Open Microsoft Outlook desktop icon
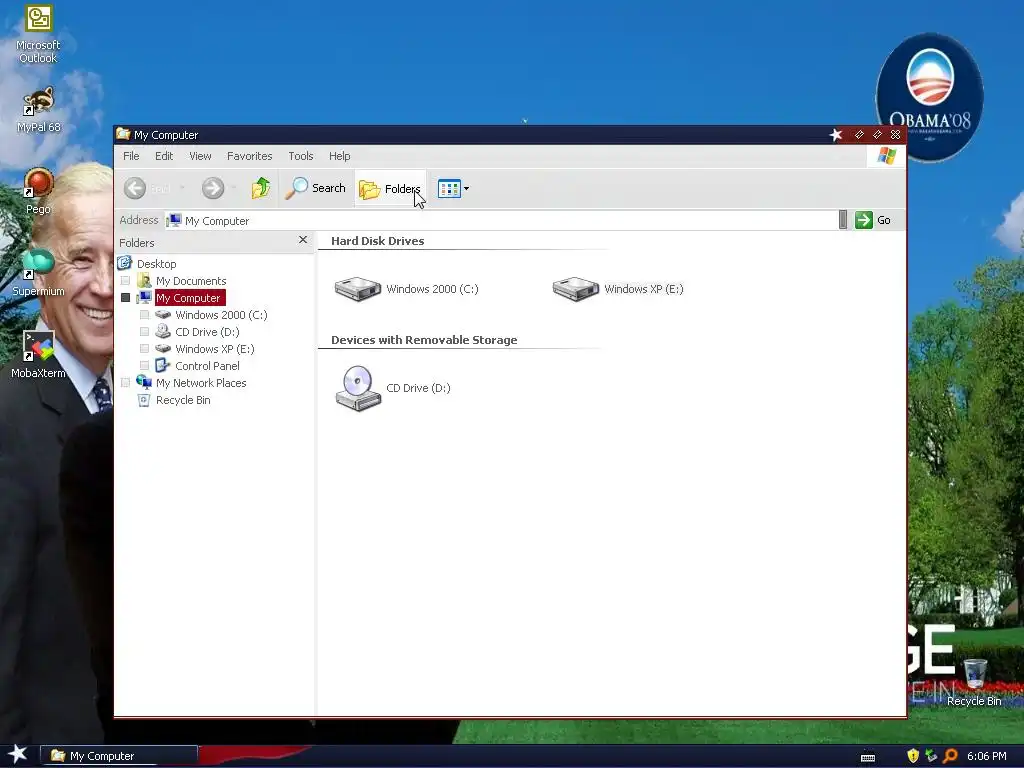Viewport: 1024px width, 768px height. coord(38,35)
